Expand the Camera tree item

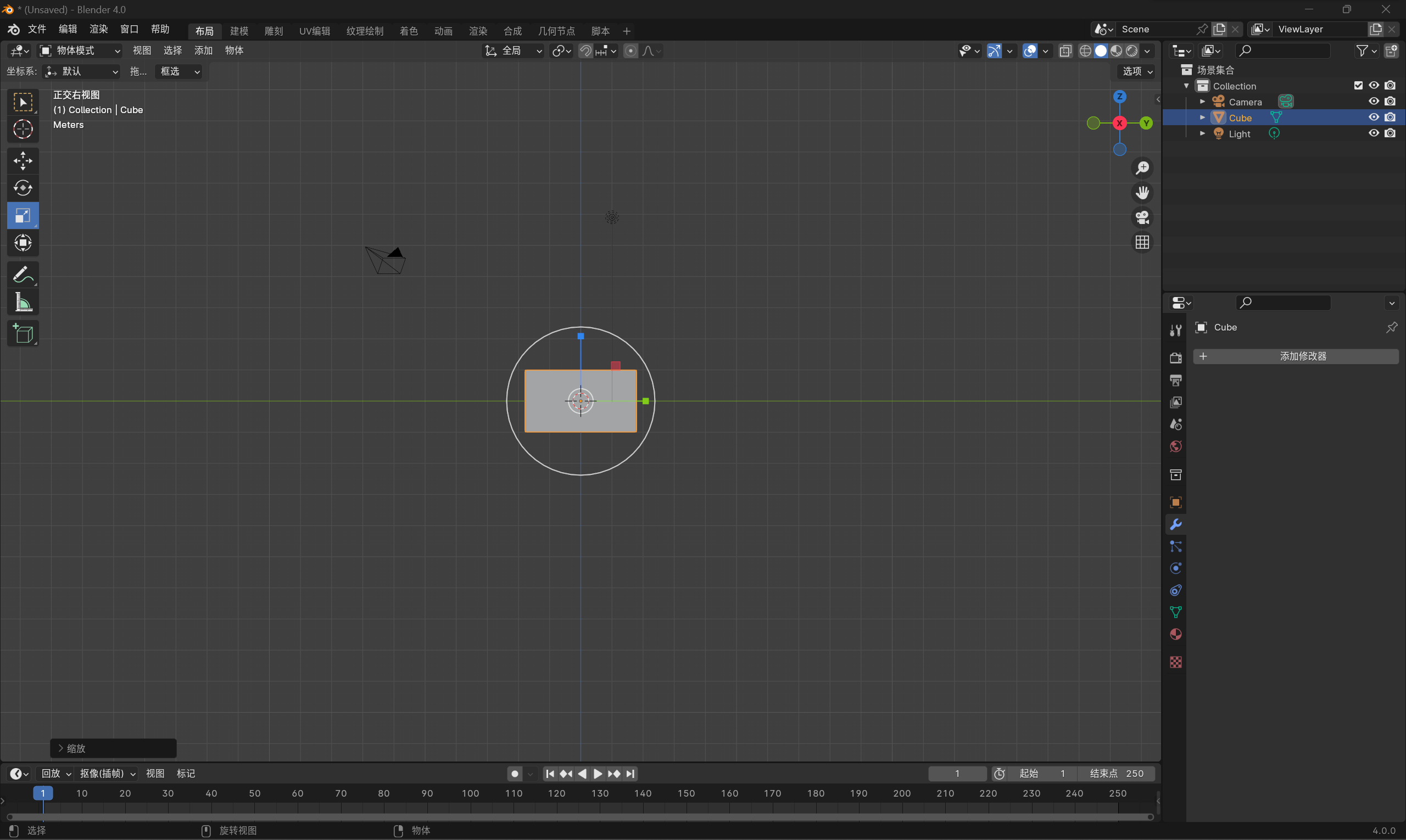click(1202, 102)
